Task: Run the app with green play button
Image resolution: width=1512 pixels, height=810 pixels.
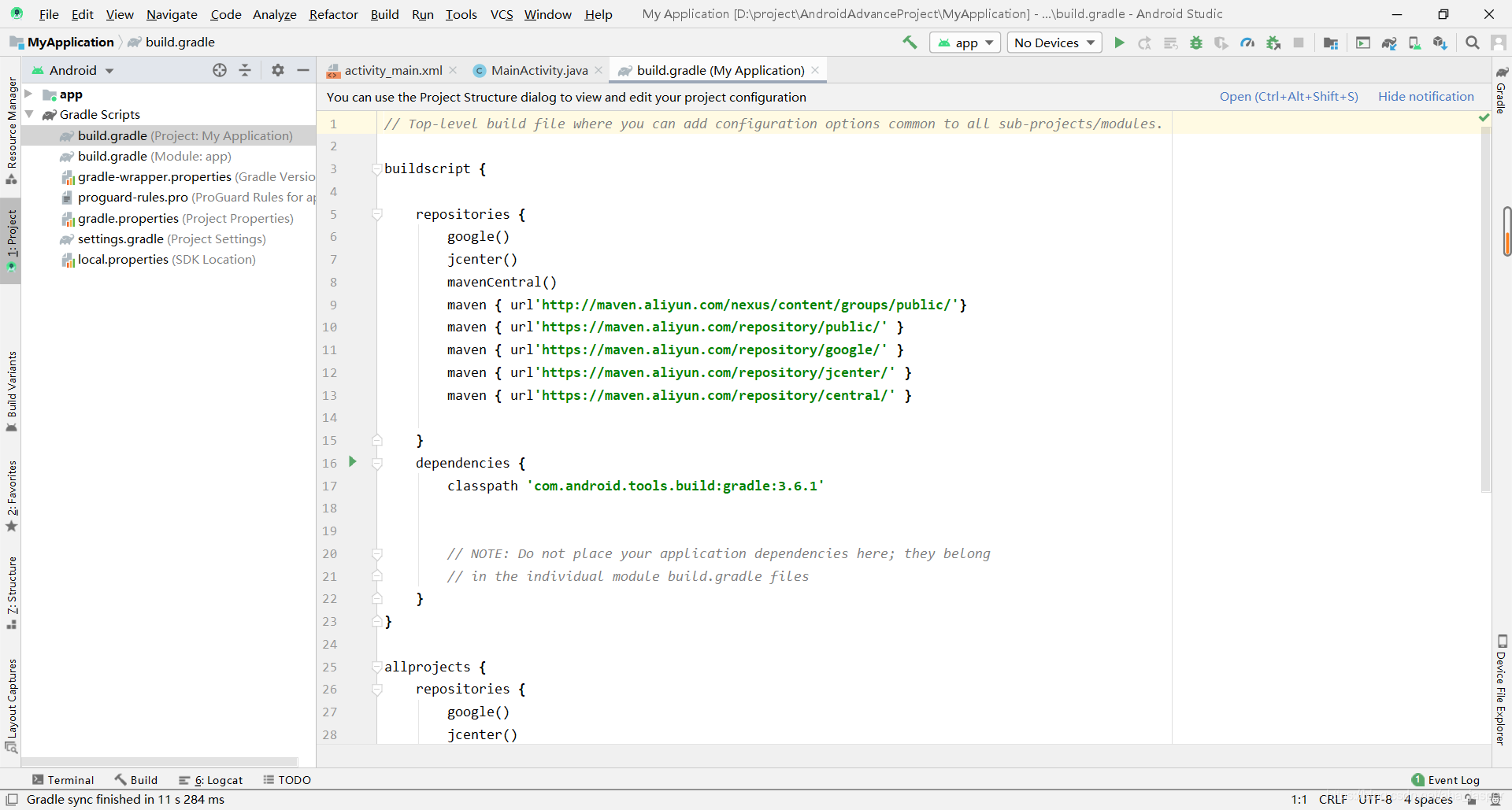Action: (1119, 43)
